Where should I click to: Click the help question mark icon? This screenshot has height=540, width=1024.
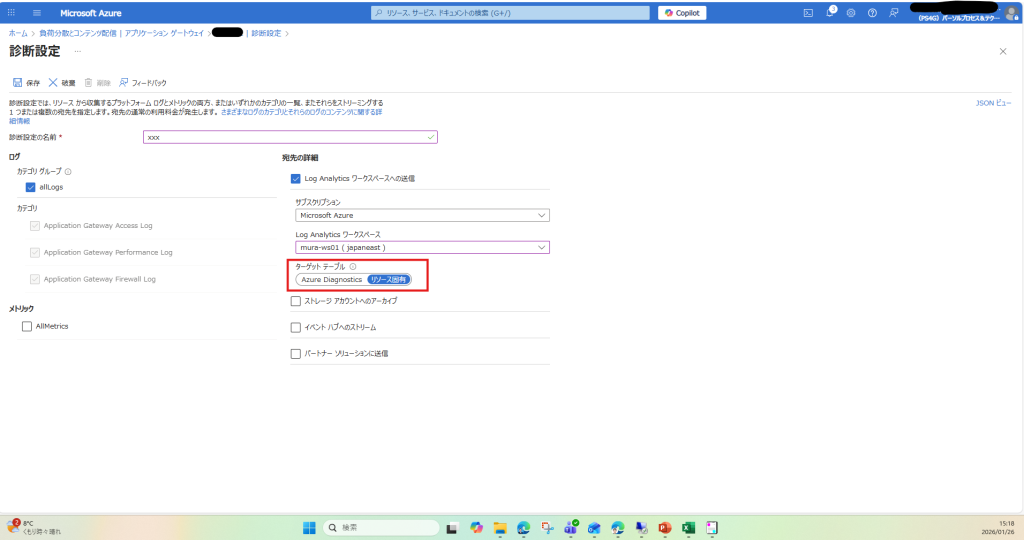click(x=872, y=13)
